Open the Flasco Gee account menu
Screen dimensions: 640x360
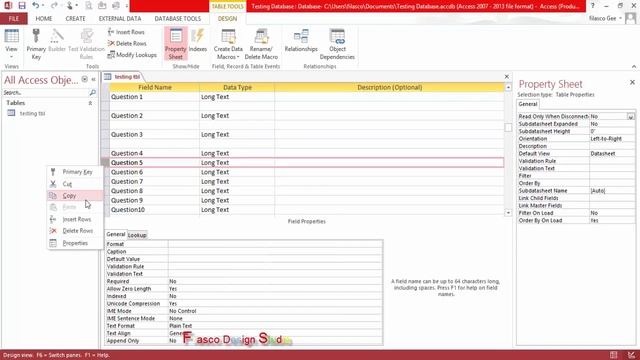click(606, 18)
